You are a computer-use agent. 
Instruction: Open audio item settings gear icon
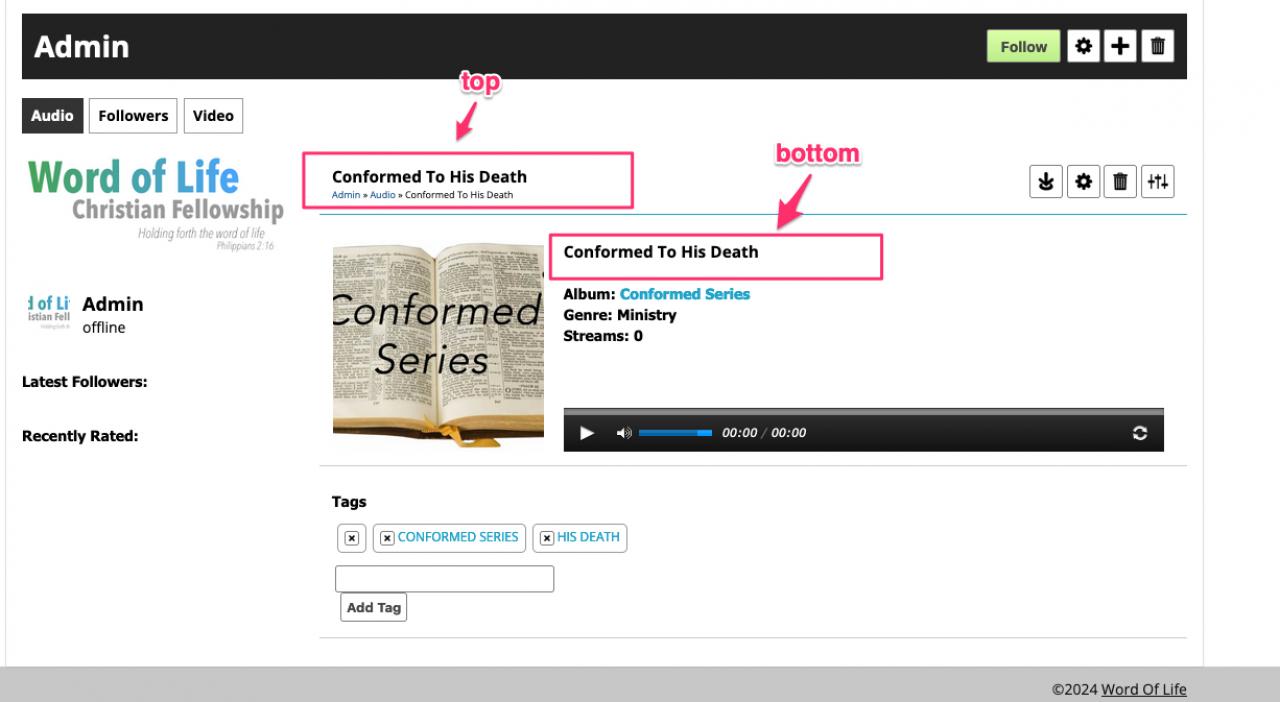pyautogui.click(x=1083, y=182)
